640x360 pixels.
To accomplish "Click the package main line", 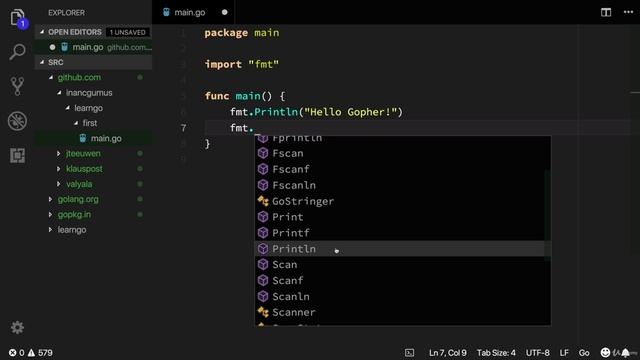I will coord(242,33).
